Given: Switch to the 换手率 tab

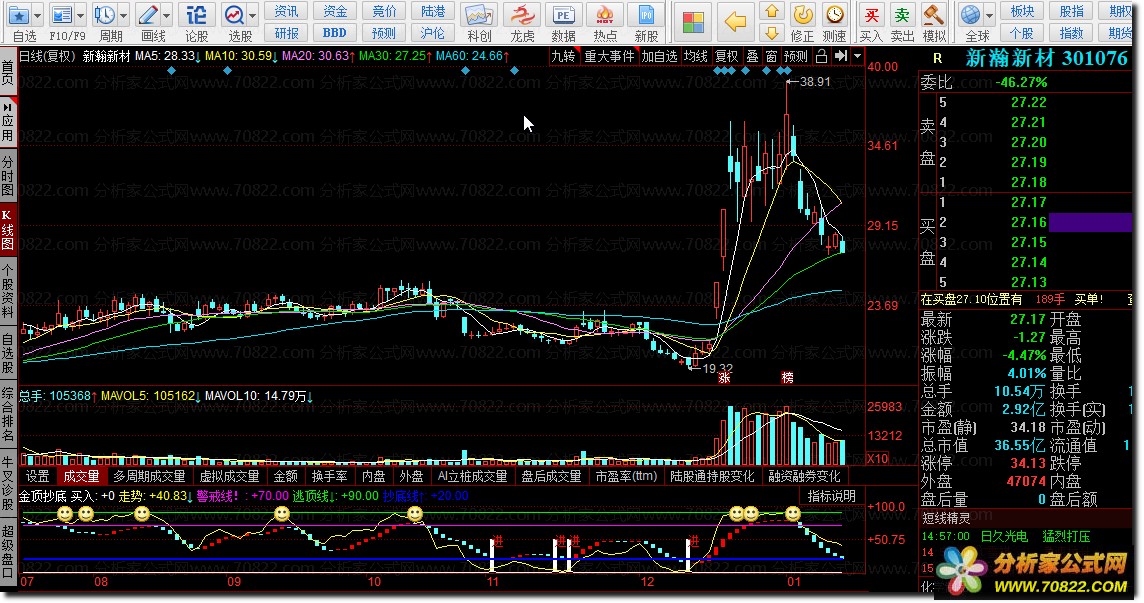Looking at the screenshot, I should tap(330, 477).
